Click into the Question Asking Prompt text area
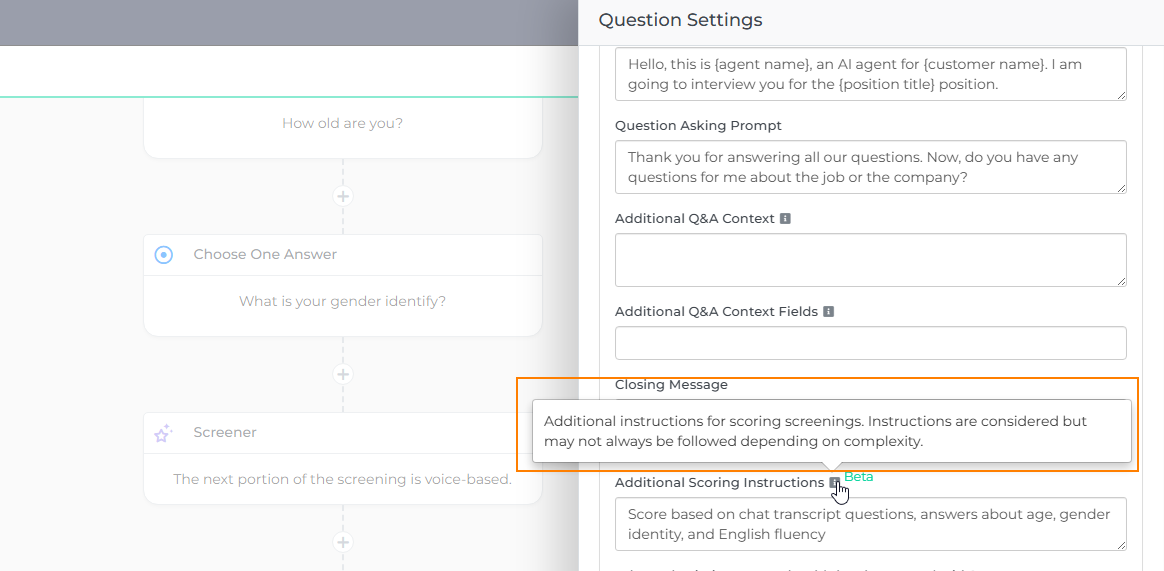This screenshot has width=1164, height=571. 870,167
